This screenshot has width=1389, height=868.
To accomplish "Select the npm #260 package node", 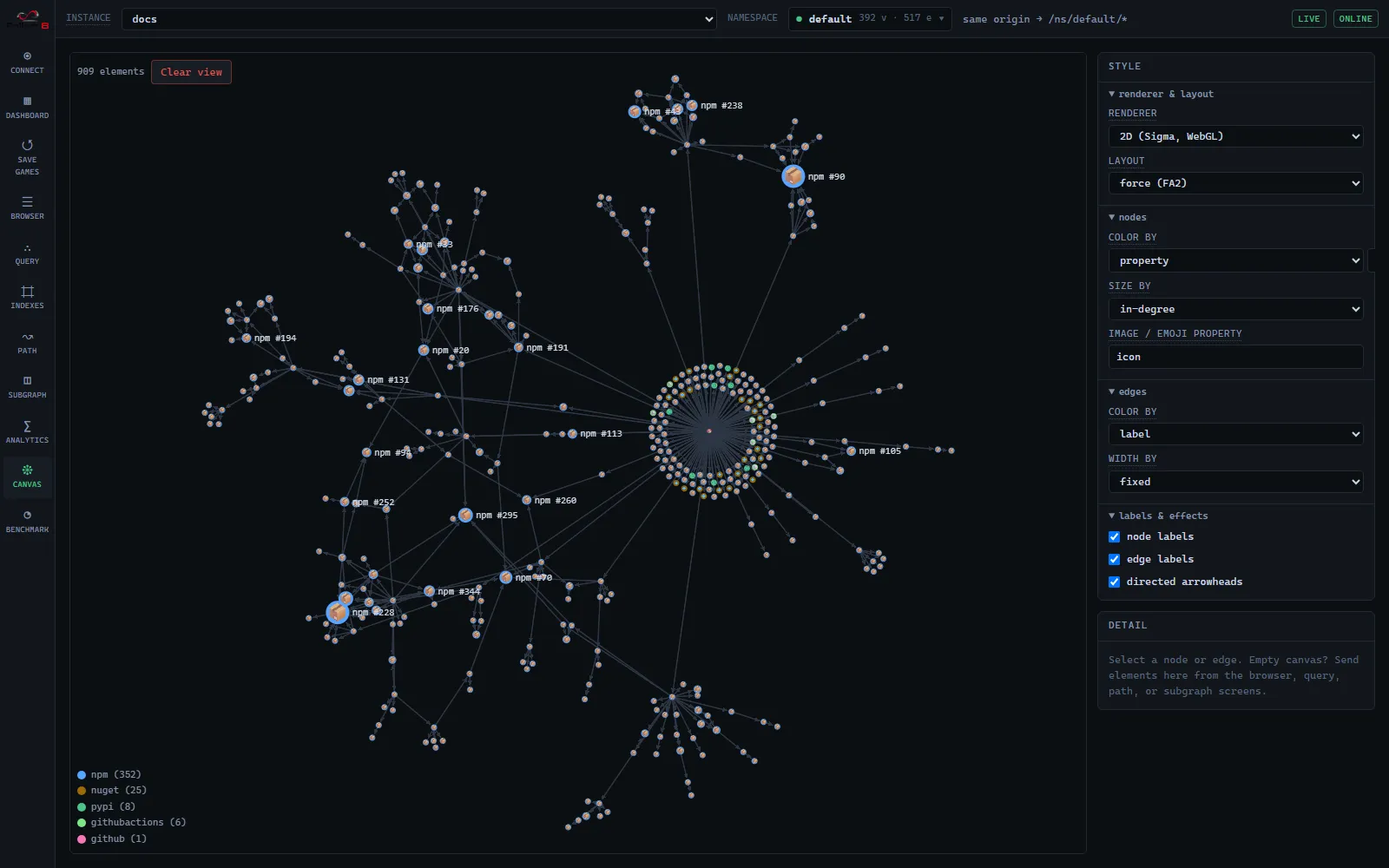I will click(526, 500).
